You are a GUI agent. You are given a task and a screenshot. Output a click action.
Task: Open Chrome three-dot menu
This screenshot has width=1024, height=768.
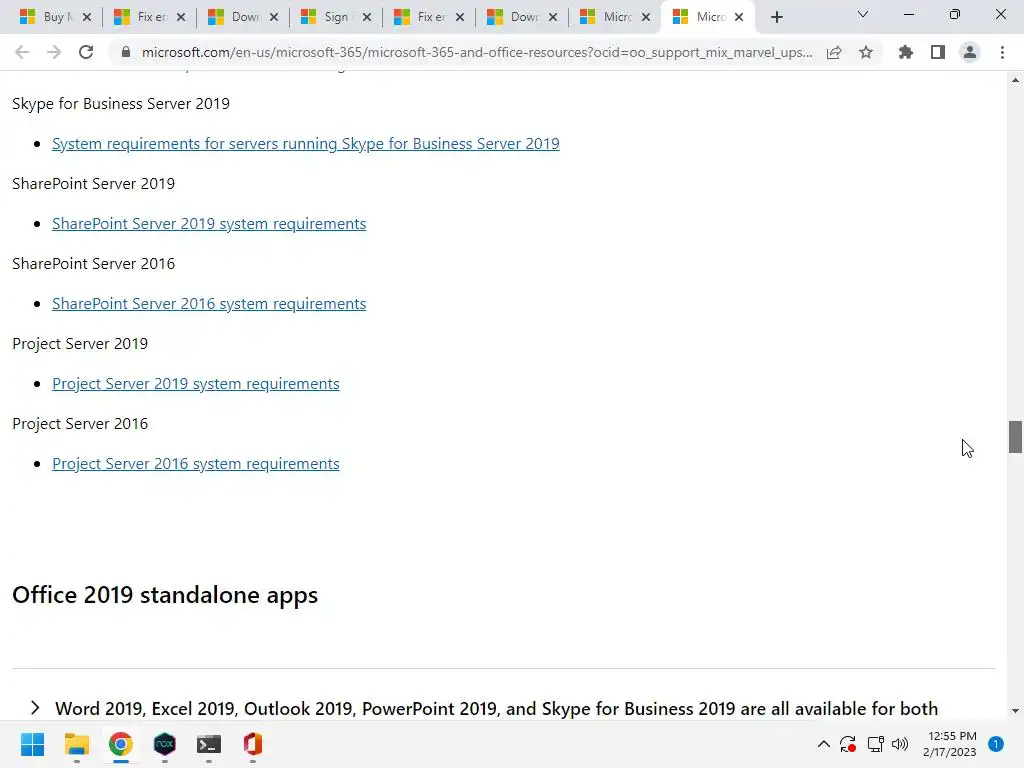click(1002, 52)
